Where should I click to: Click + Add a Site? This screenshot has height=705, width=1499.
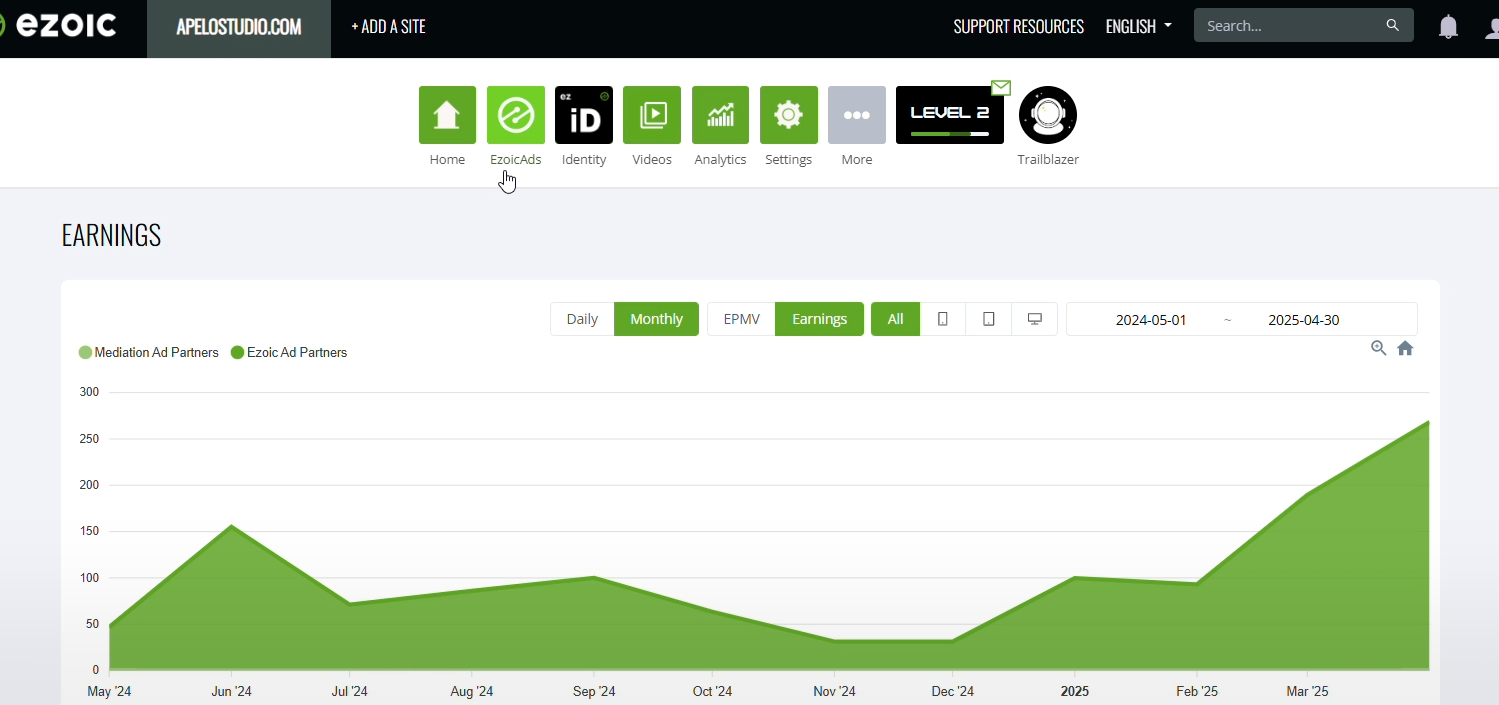388,27
